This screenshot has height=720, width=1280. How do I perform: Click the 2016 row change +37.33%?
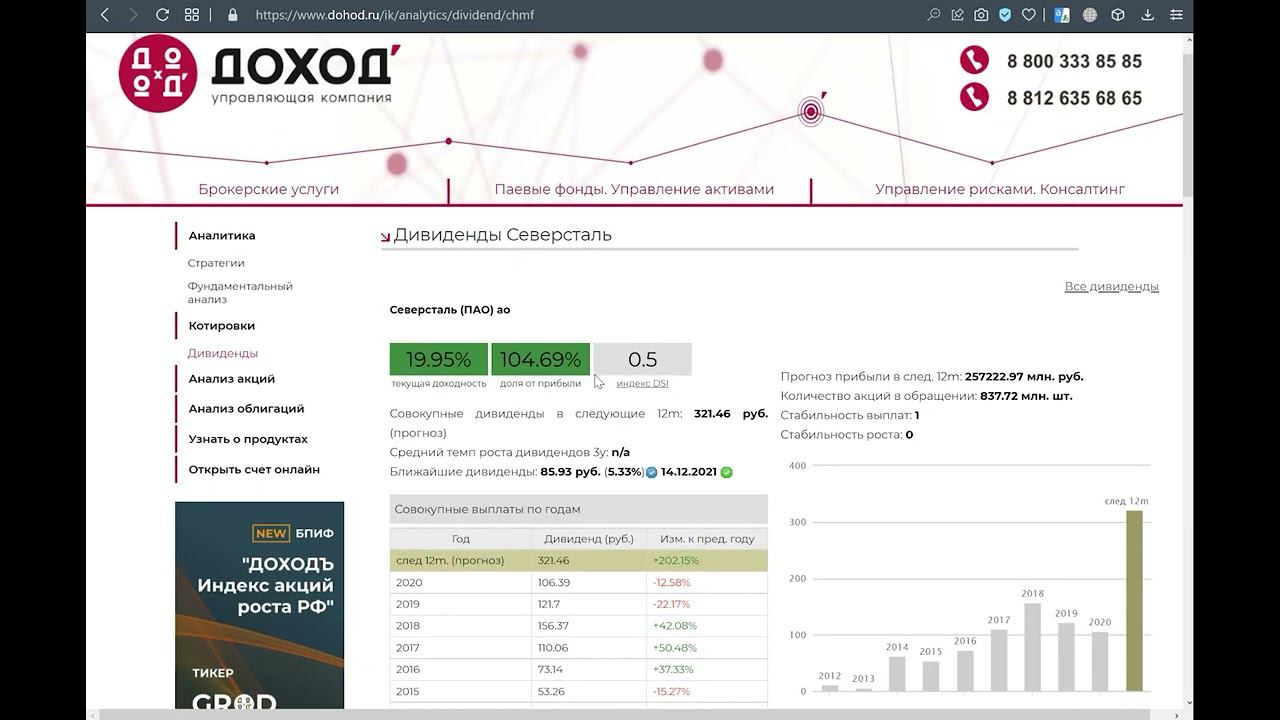673,670
